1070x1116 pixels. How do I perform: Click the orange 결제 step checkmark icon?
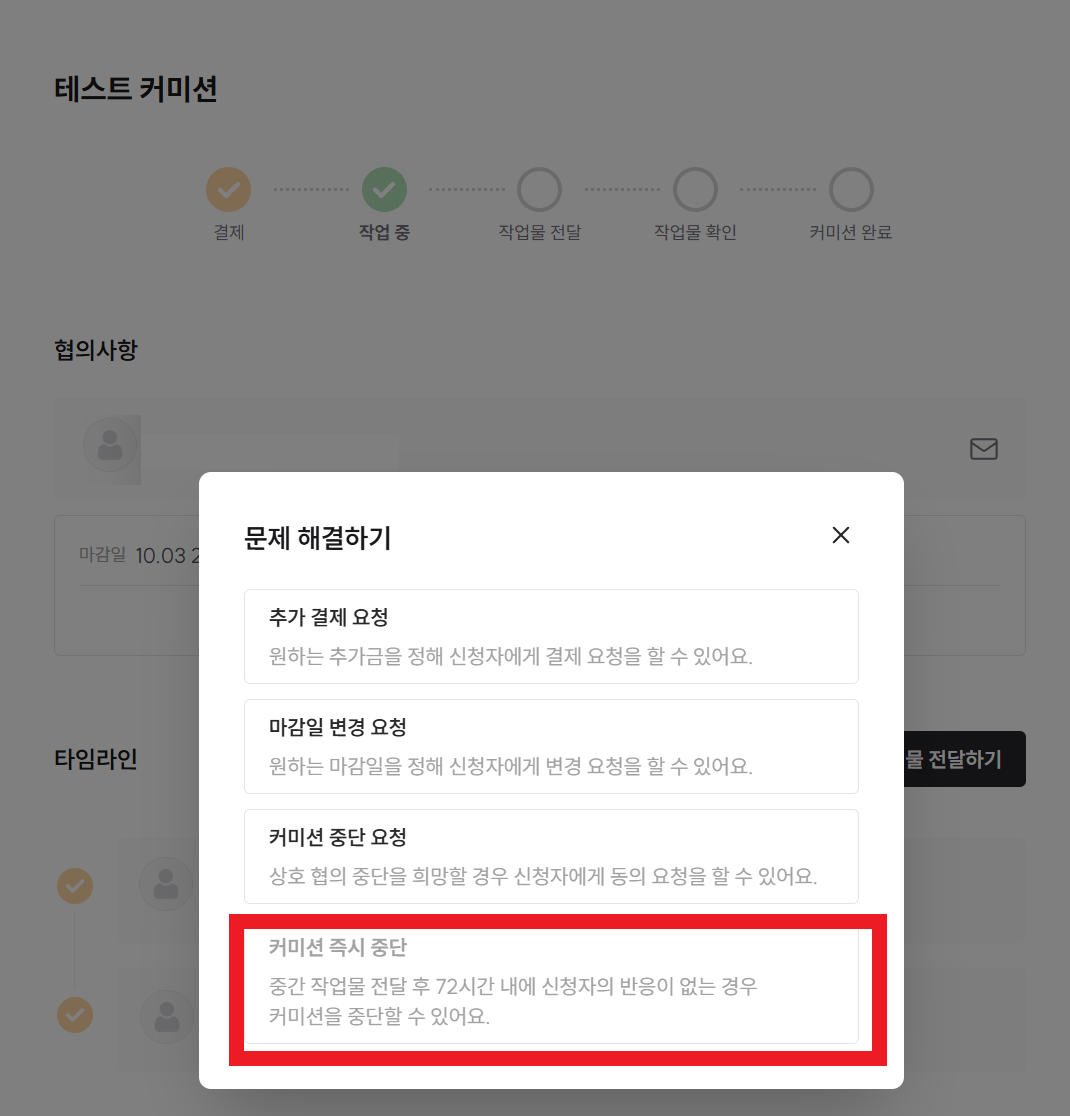coord(228,189)
